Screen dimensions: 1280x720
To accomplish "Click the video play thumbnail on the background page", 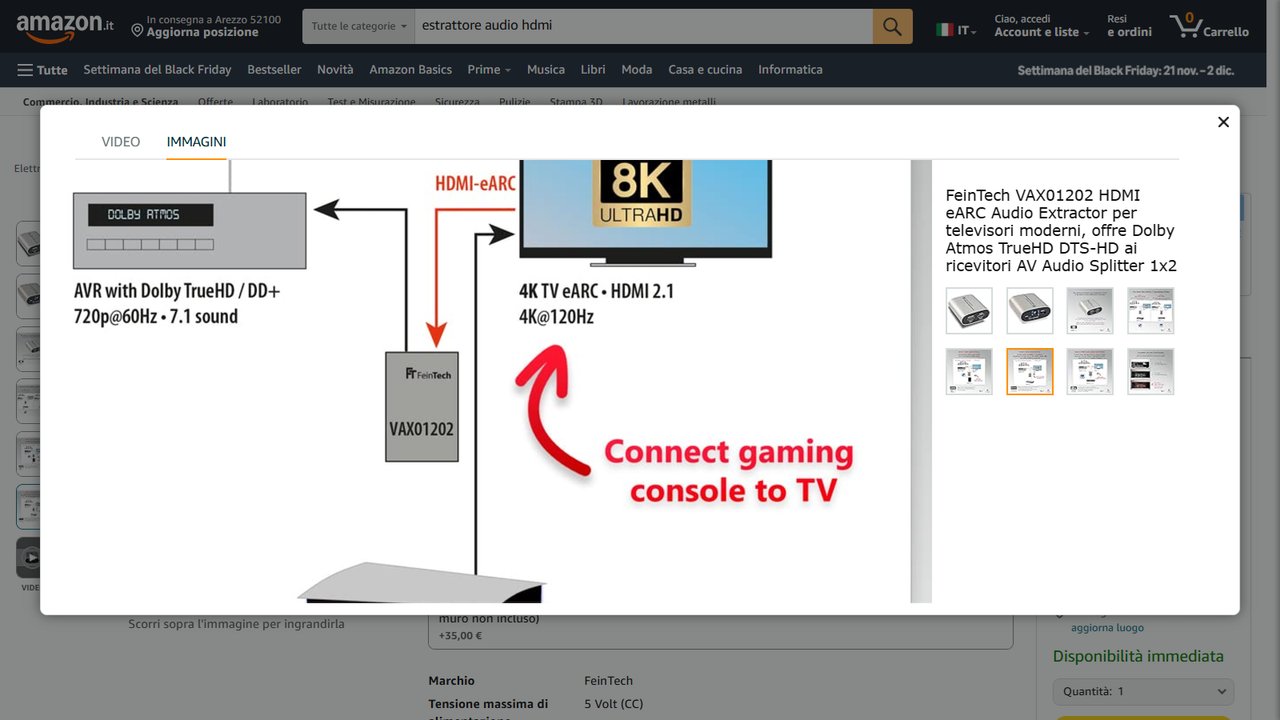I will point(28,558).
